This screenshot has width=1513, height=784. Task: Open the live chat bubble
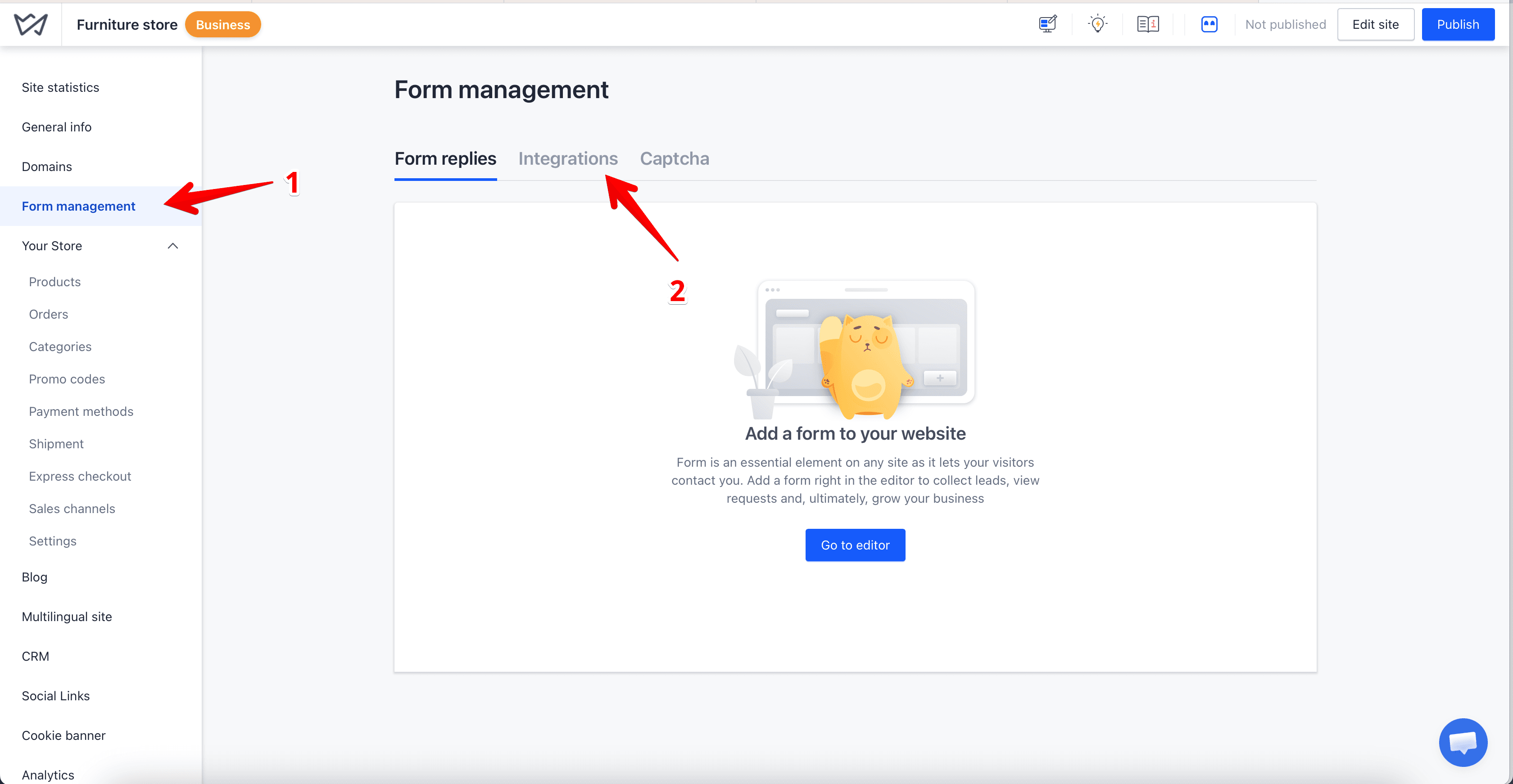click(1463, 742)
